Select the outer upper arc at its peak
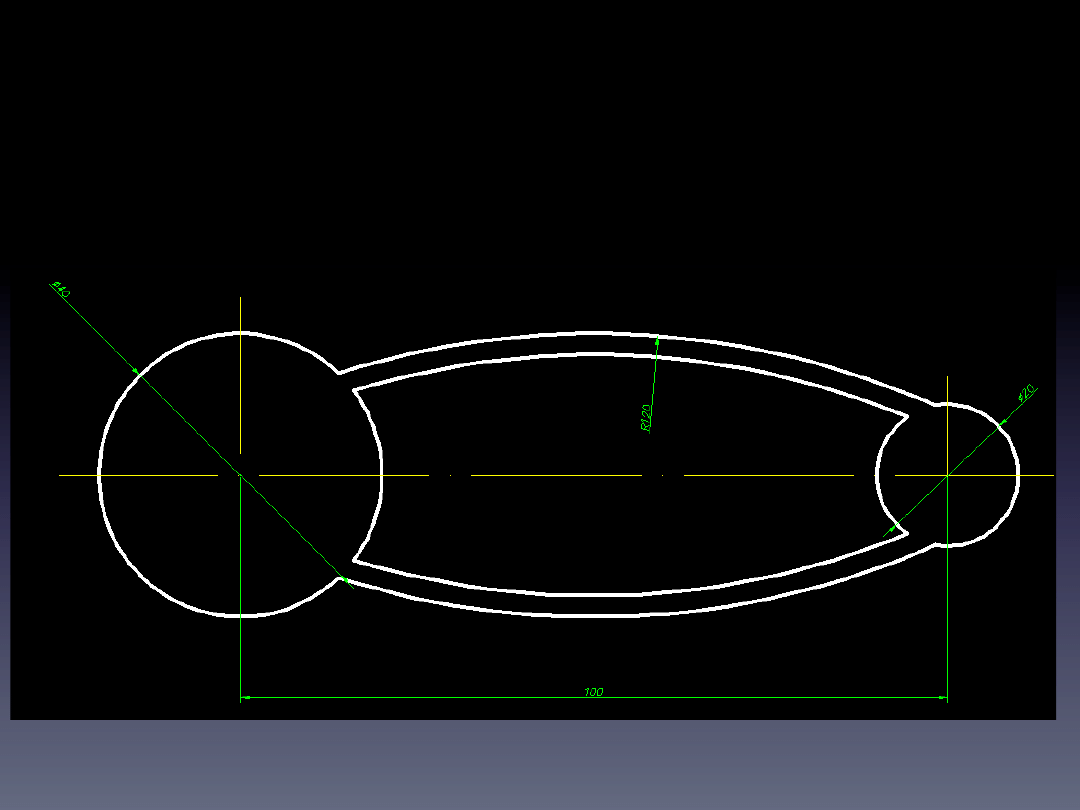The height and width of the screenshot is (810, 1080). (x=594, y=333)
